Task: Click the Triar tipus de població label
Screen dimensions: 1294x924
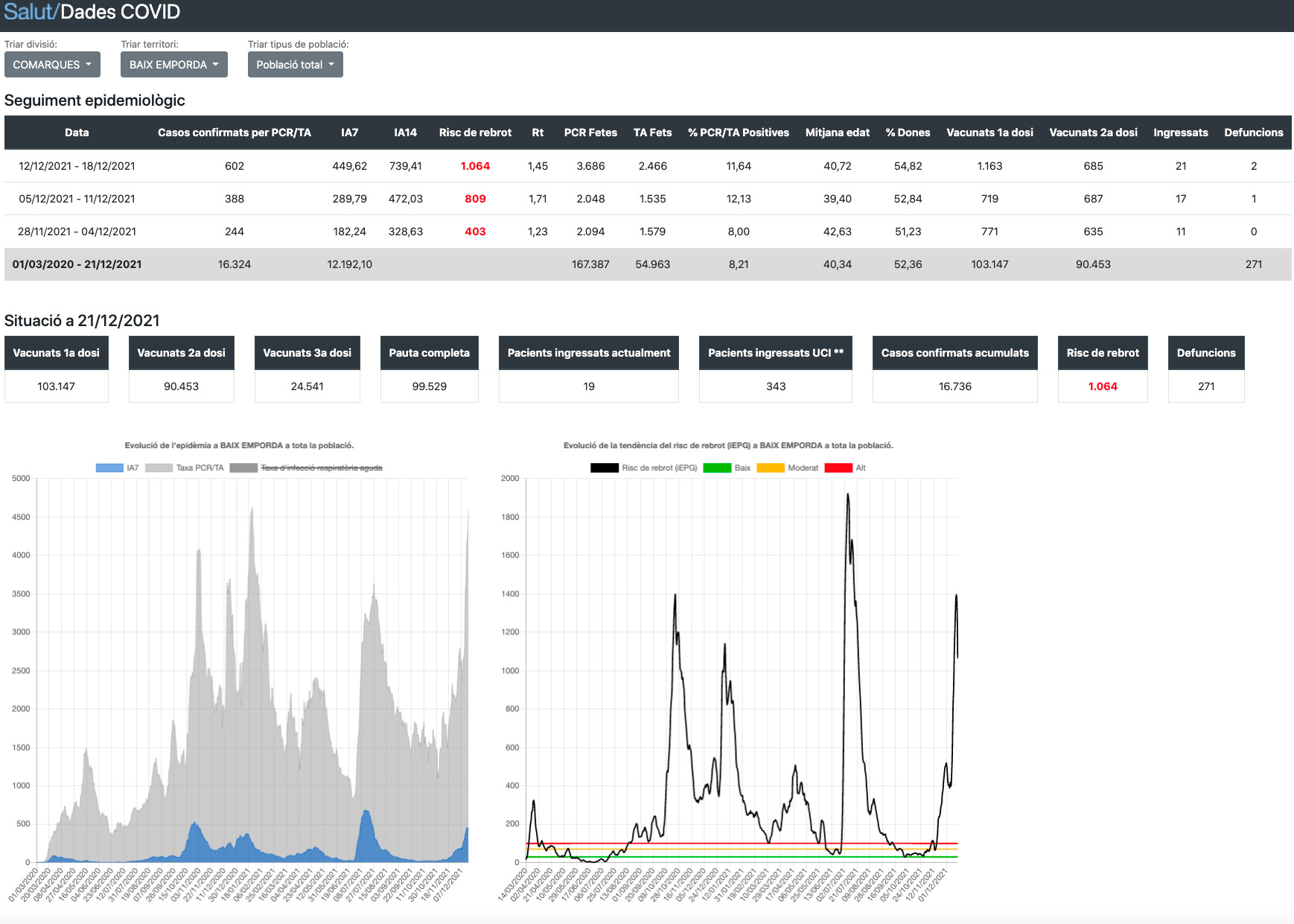Action: point(299,45)
